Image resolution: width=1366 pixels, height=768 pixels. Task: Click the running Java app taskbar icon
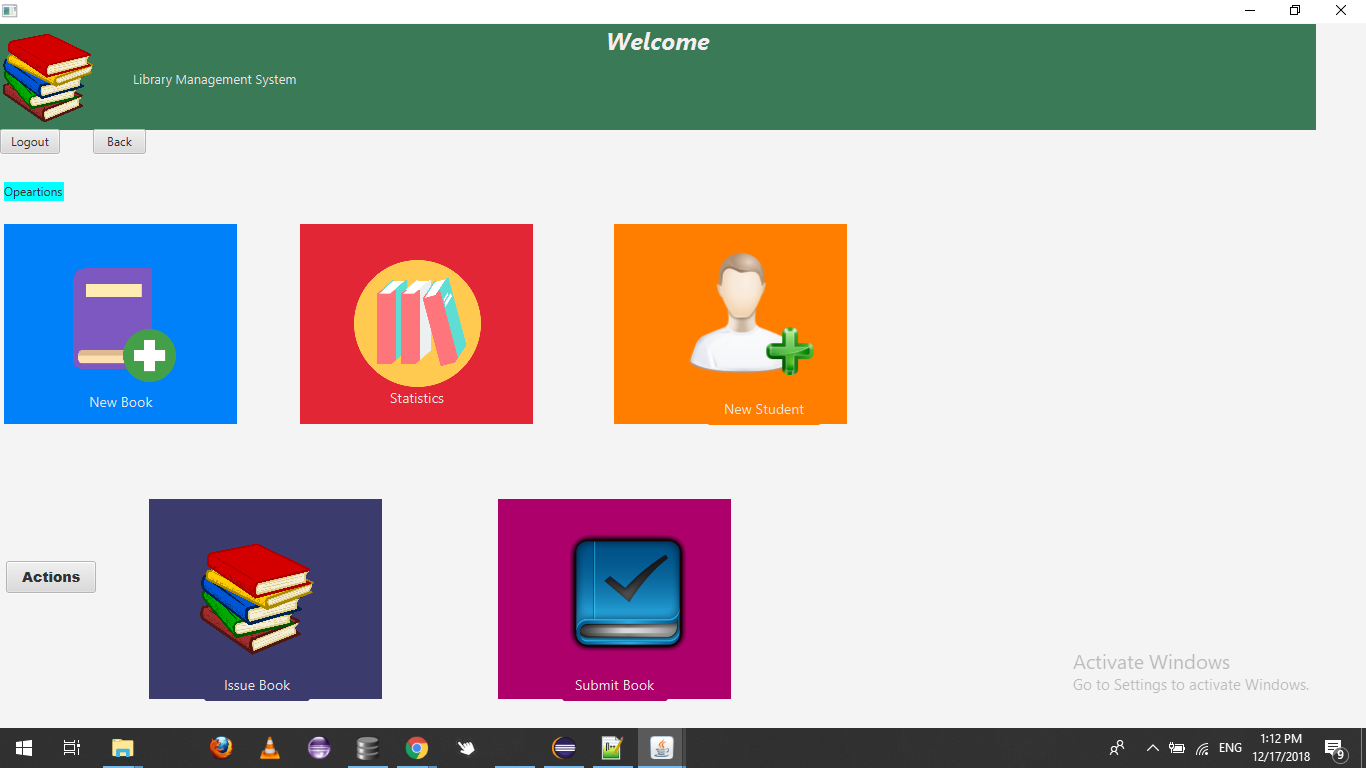(661, 748)
